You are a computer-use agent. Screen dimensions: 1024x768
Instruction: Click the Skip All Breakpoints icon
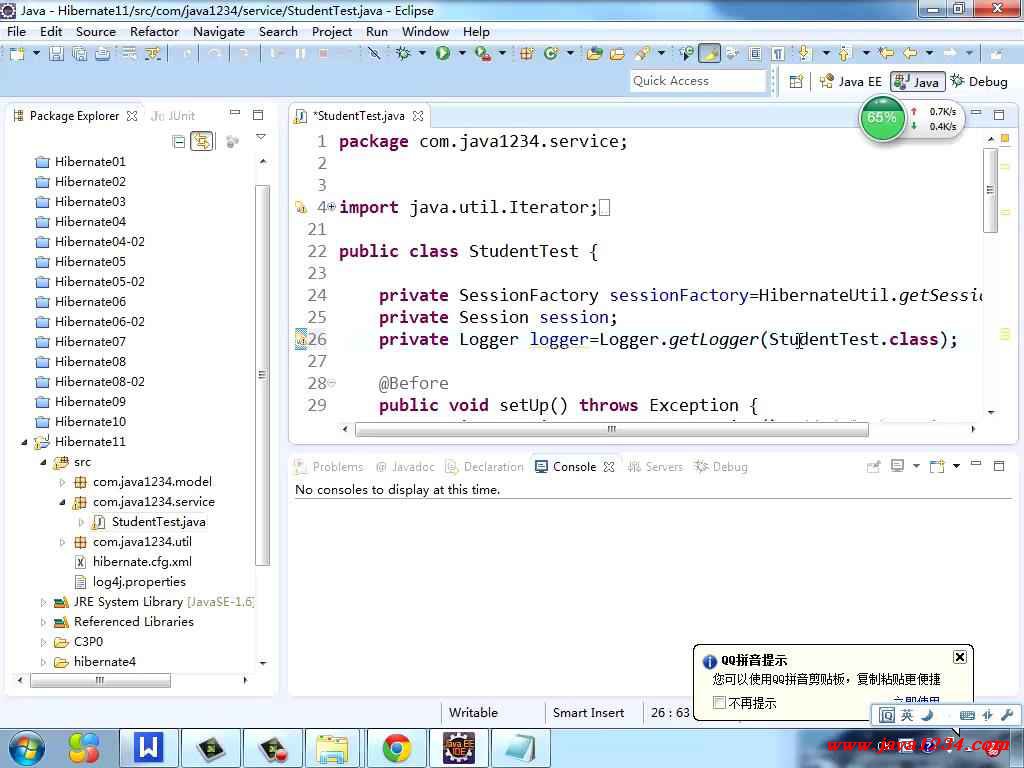tap(374, 54)
